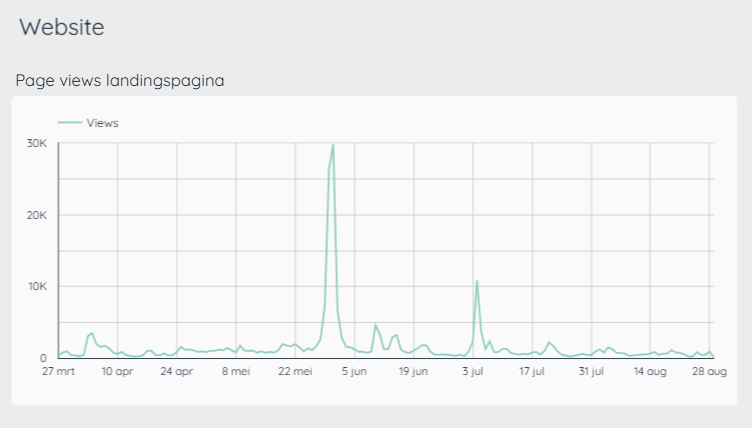This screenshot has height=428, width=752.
Task: Select the 28 aug date label
Action: (x=709, y=371)
